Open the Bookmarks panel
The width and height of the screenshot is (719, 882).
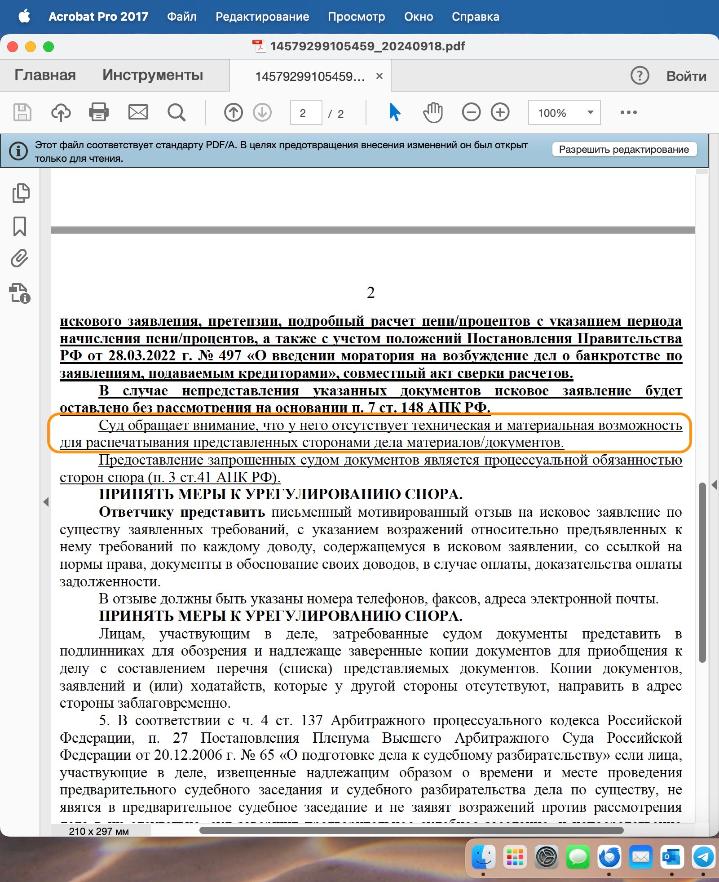[x=20, y=227]
